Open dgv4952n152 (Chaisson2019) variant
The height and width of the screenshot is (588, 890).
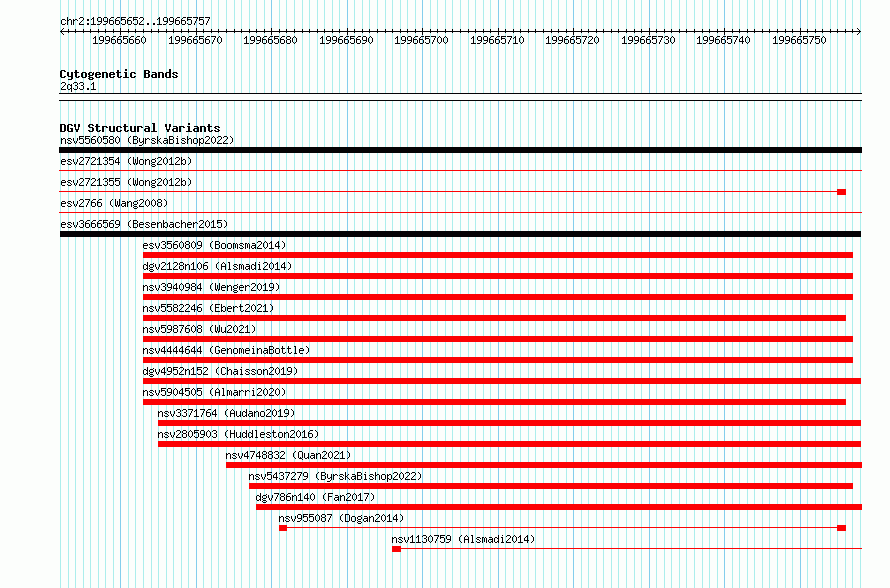tap(220, 371)
